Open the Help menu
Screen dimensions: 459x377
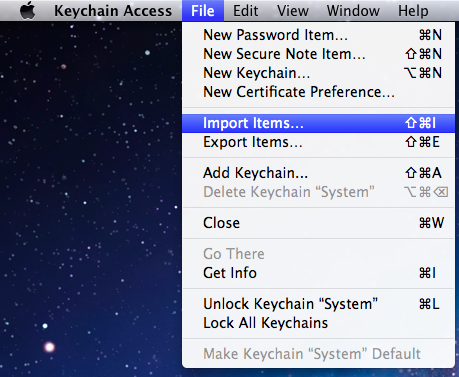coord(413,11)
